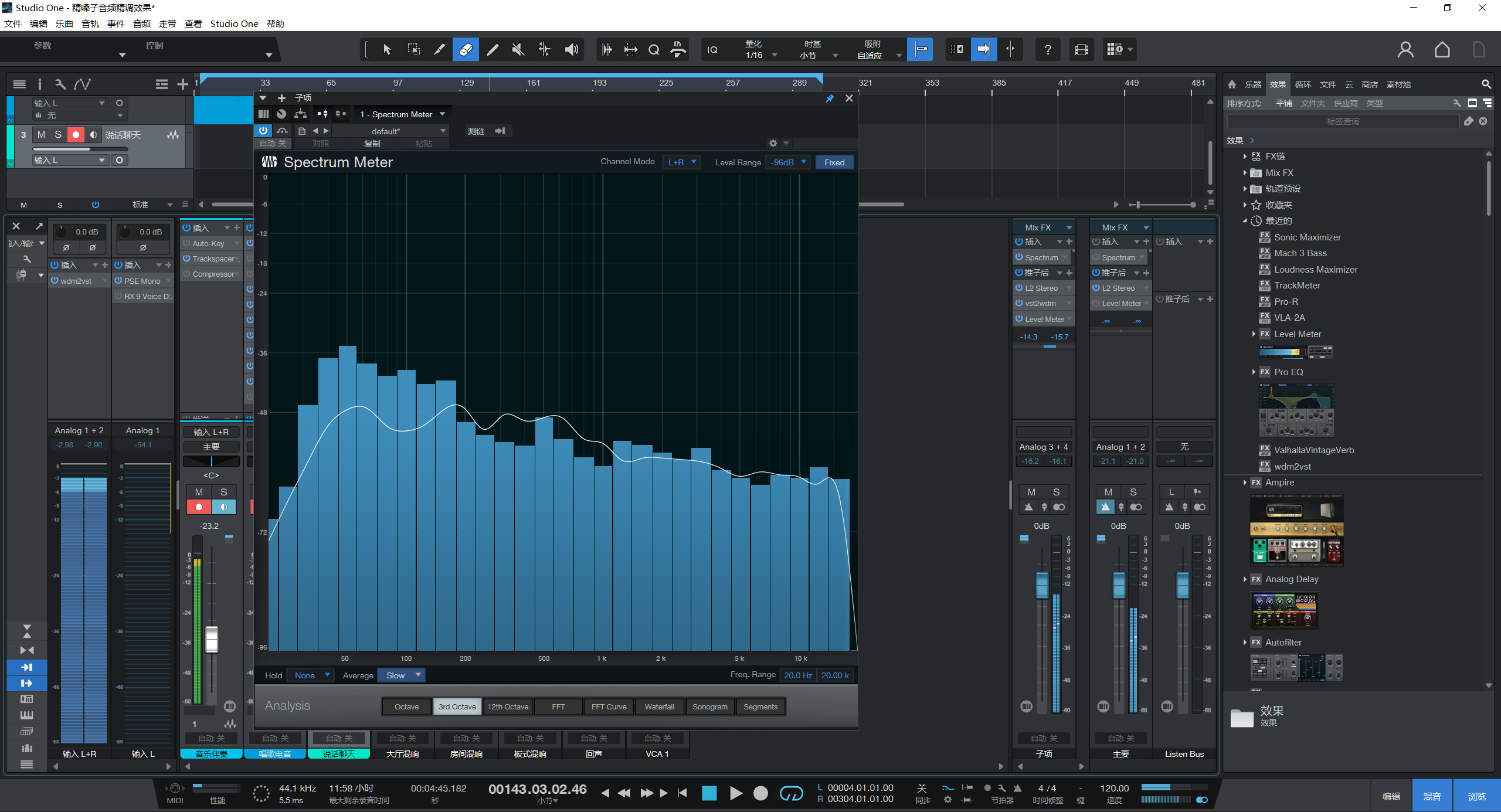Click the search icon in browser
The height and width of the screenshot is (812, 1501).
click(1486, 84)
